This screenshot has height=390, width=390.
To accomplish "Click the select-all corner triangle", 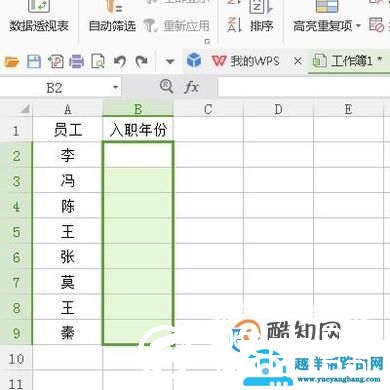I will [x=24, y=109].
